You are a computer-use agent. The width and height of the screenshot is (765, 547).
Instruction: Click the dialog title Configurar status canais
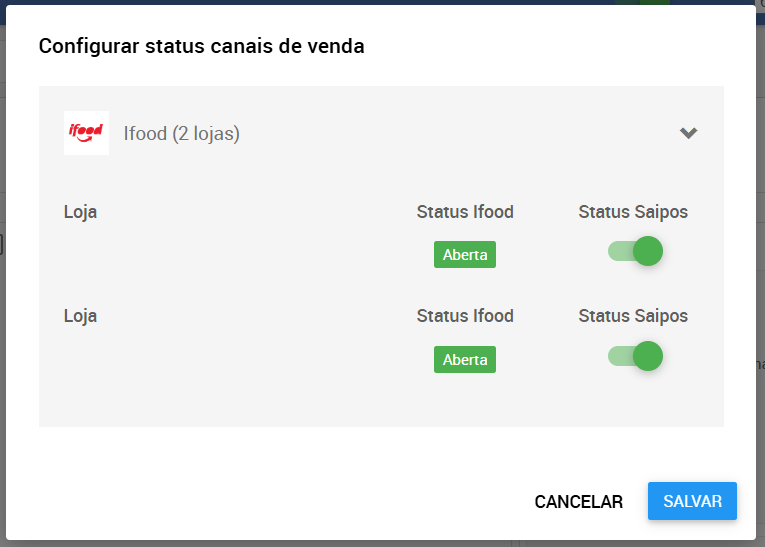point(201,46)
